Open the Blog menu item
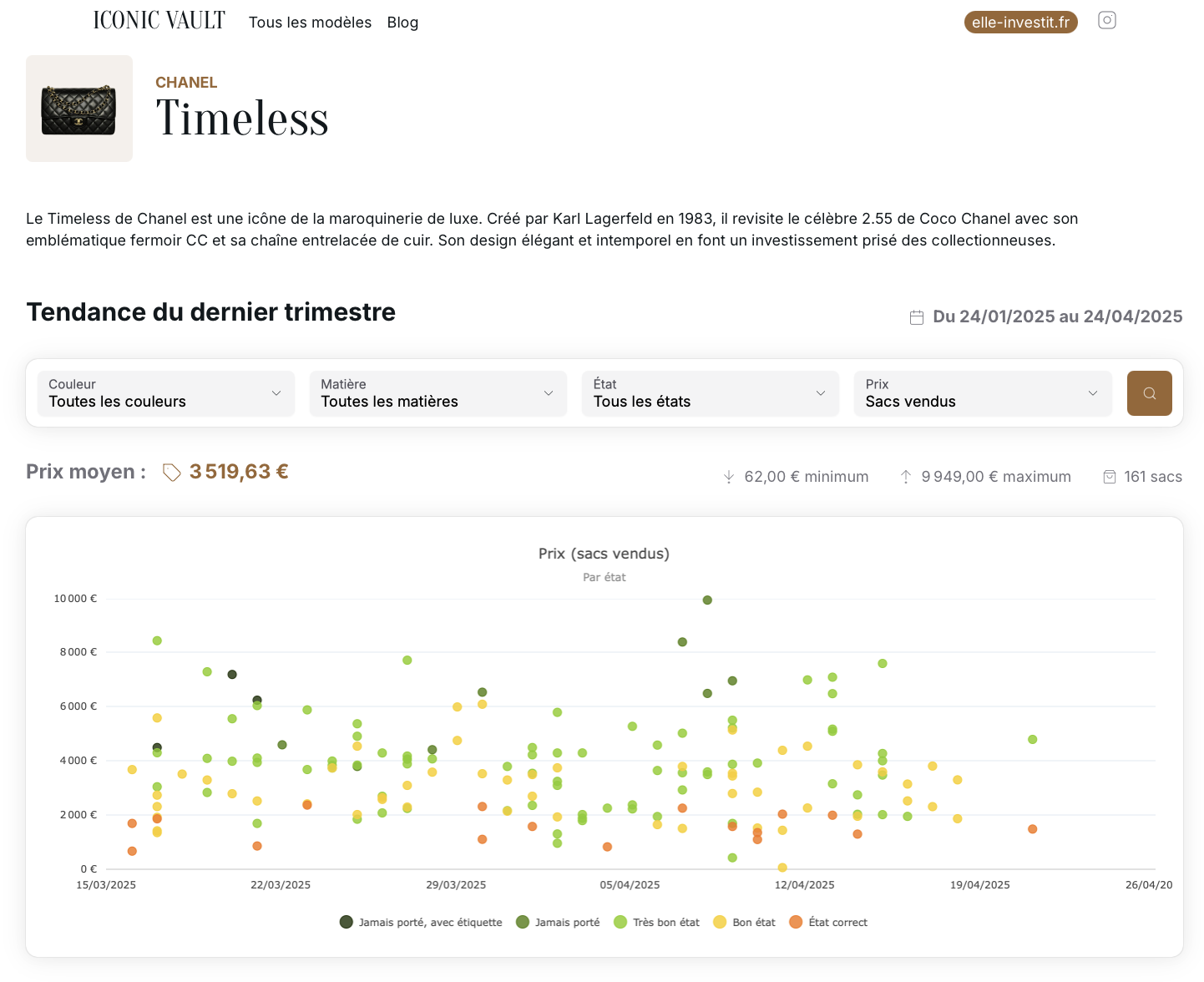 coord(402,23)
